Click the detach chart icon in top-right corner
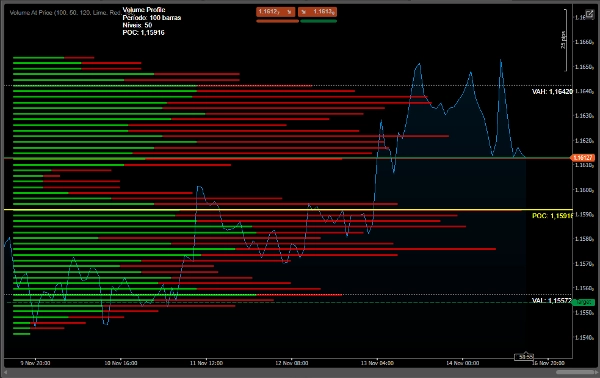 (x=590, y=14)
